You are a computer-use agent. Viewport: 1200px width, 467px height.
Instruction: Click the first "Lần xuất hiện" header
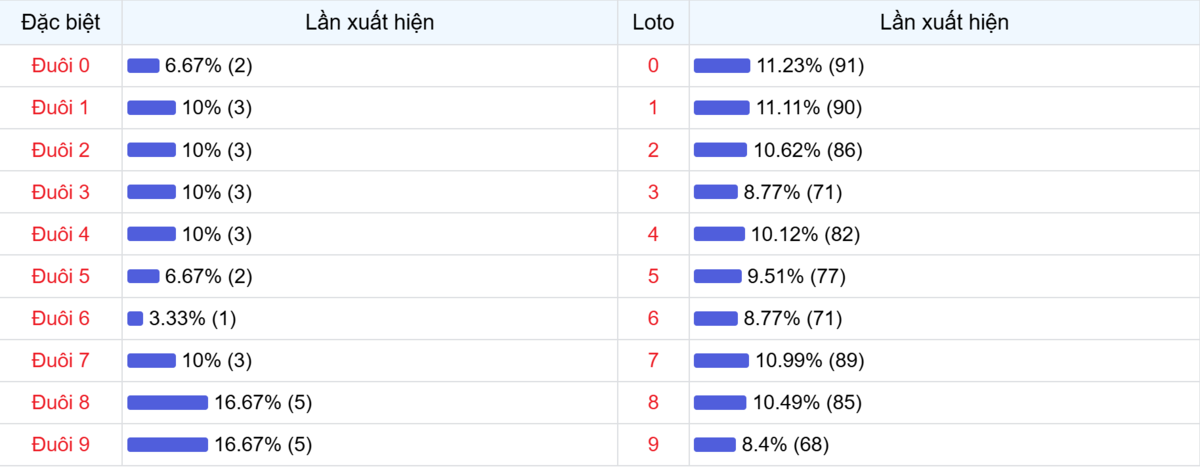pos(369,22)
